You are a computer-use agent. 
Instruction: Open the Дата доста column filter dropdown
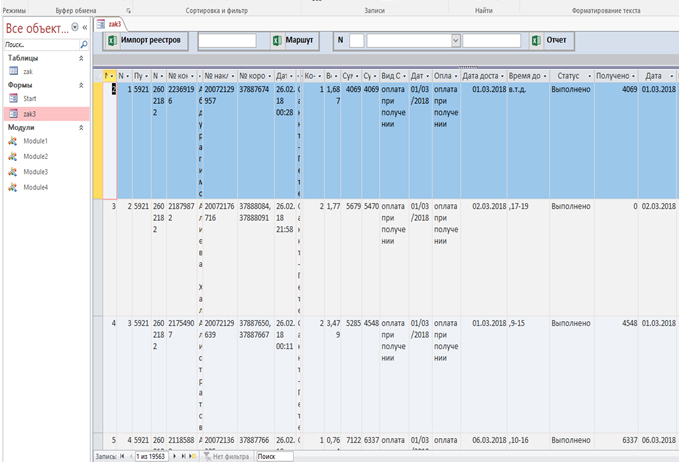point(502,76)
